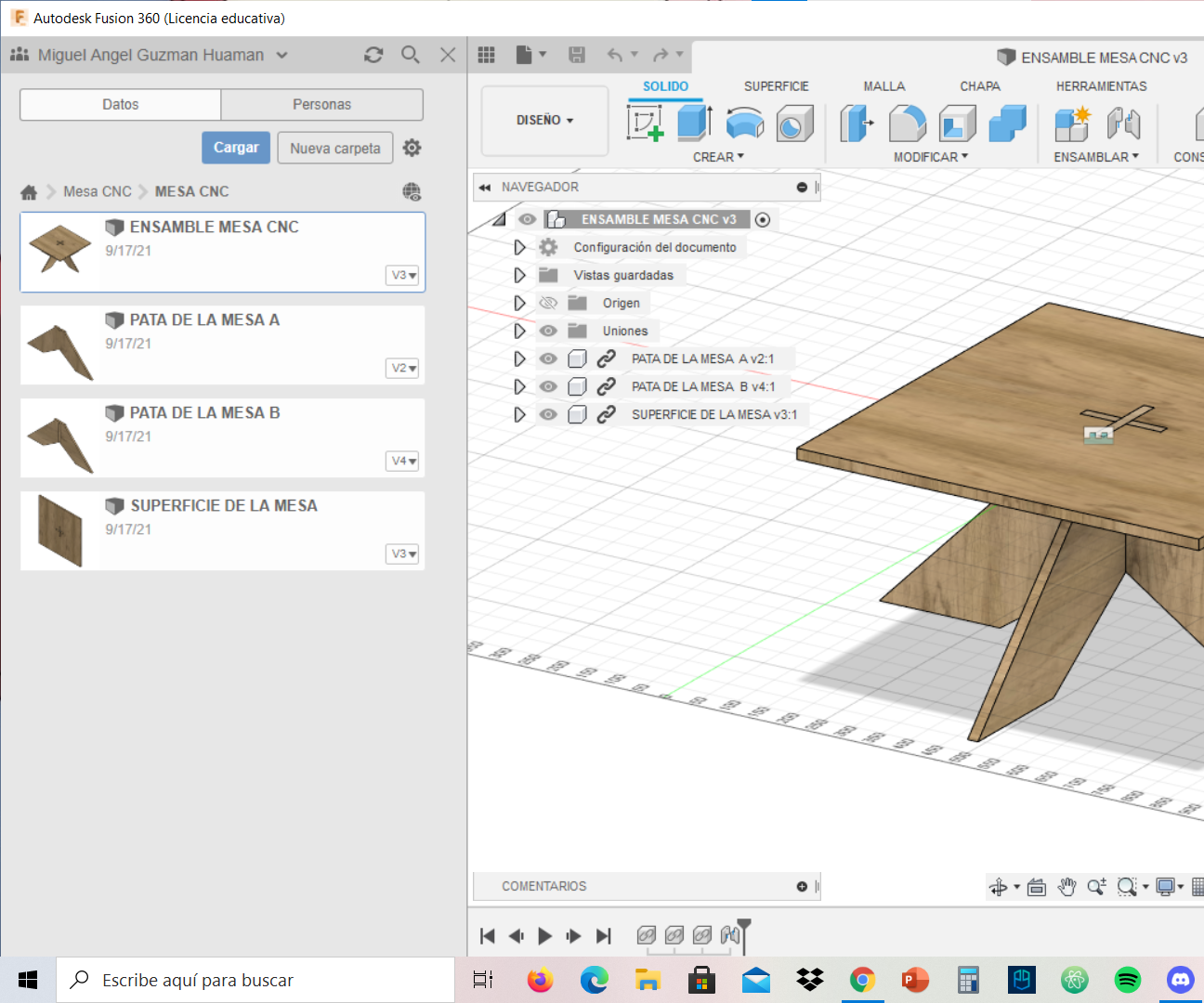The height and width of the screenshot is (1003, 1204).
Task: Select the Joint tool
Action: click(x=1123, y=123)
